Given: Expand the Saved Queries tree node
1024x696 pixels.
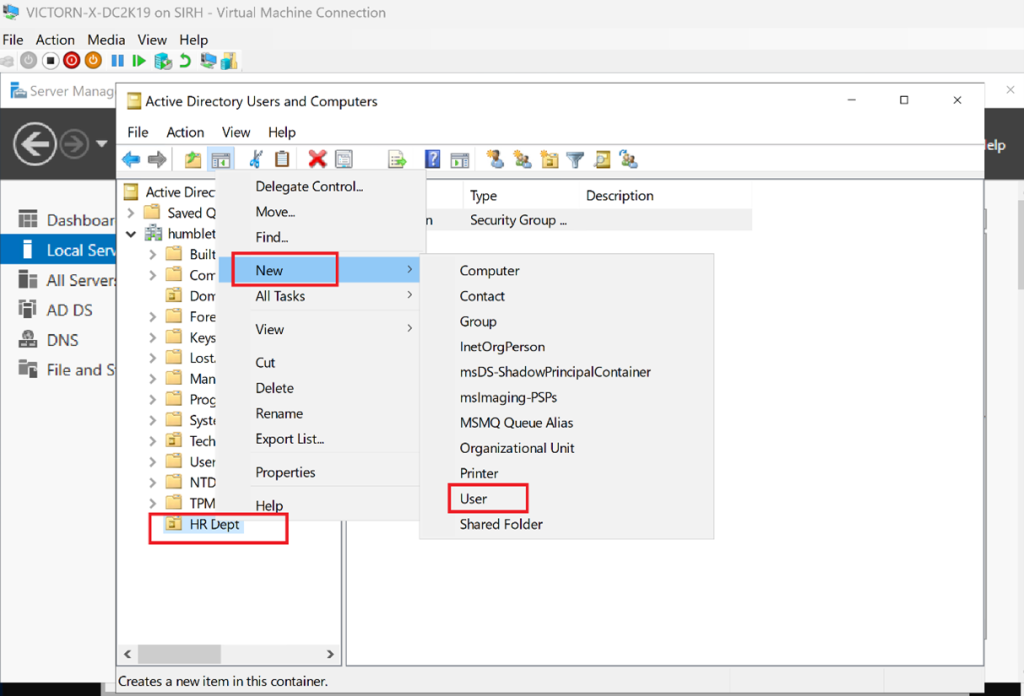Looking at the screenshot, I should (131, 213).
